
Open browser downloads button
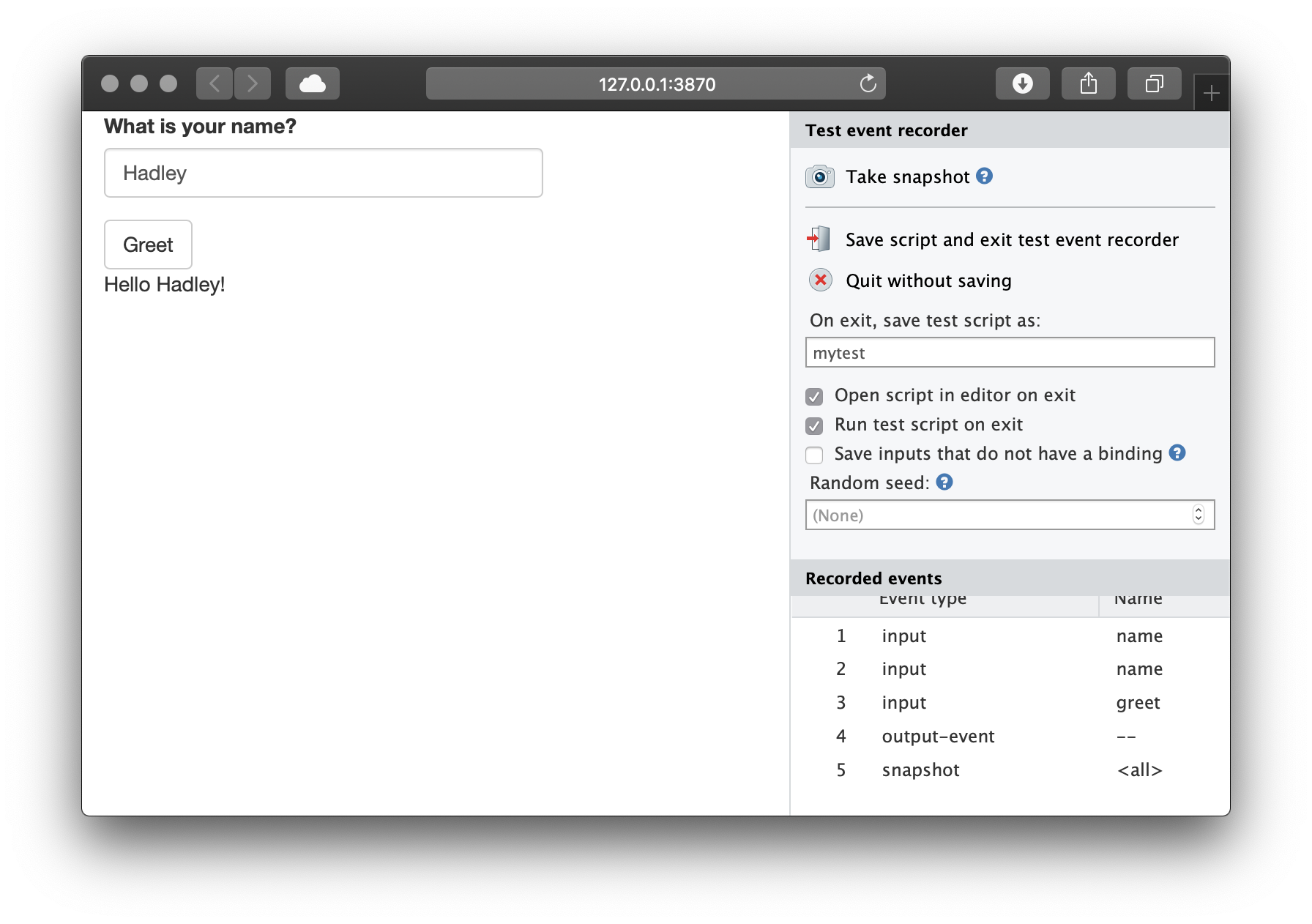click(x=1022, y=83)
